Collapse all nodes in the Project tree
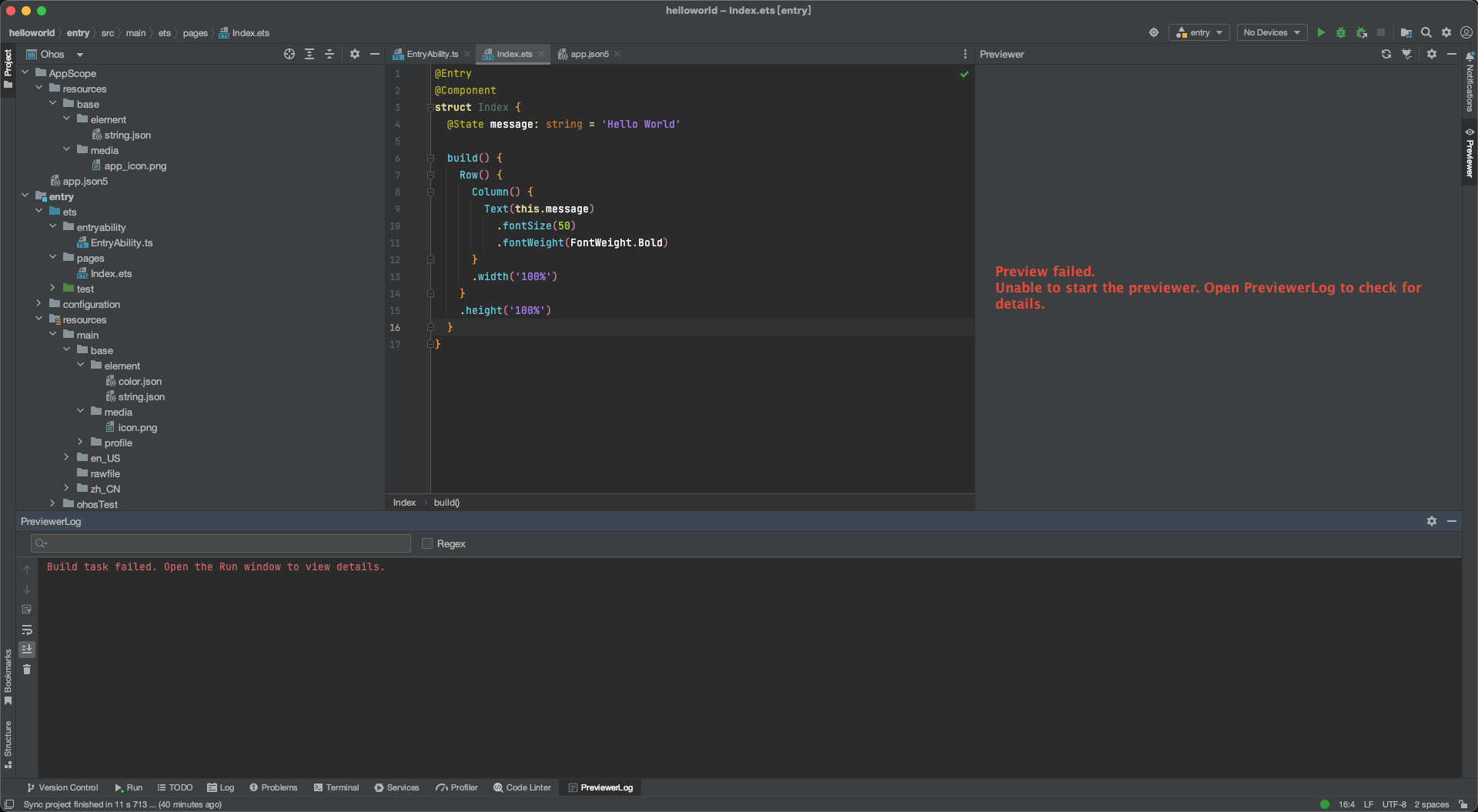 329,54
